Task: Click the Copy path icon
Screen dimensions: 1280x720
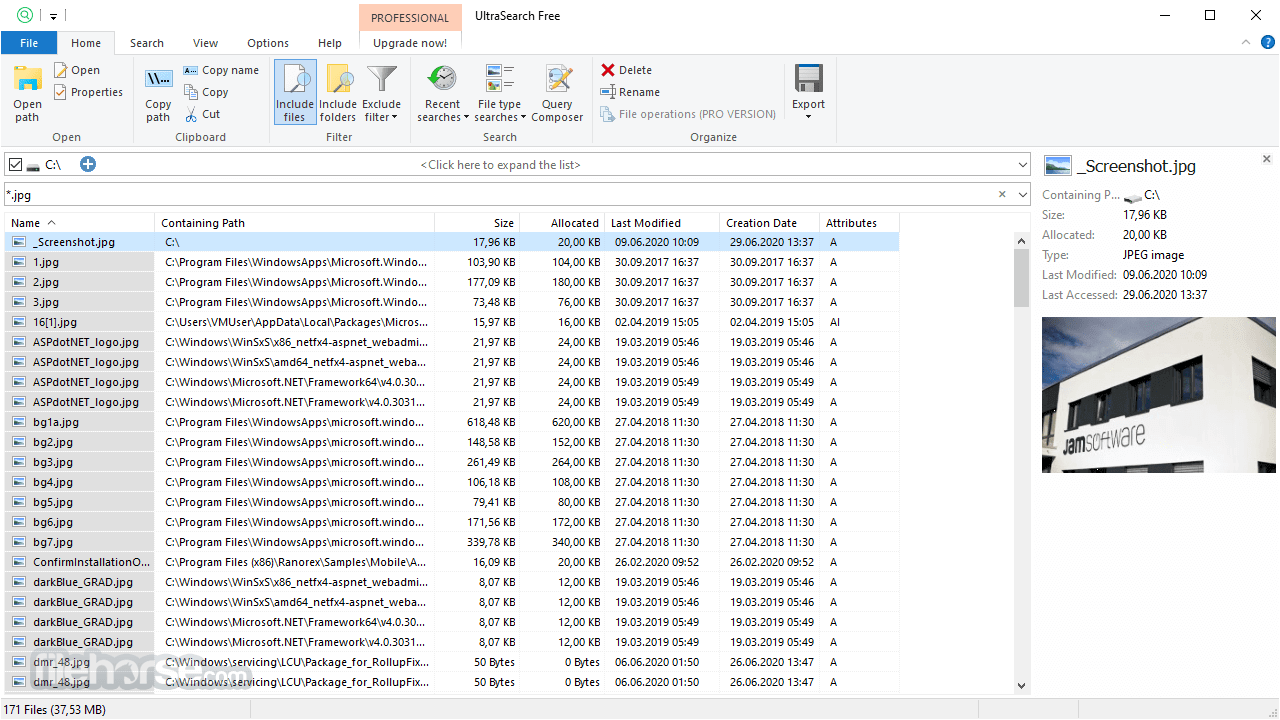Action: (158, 80)
